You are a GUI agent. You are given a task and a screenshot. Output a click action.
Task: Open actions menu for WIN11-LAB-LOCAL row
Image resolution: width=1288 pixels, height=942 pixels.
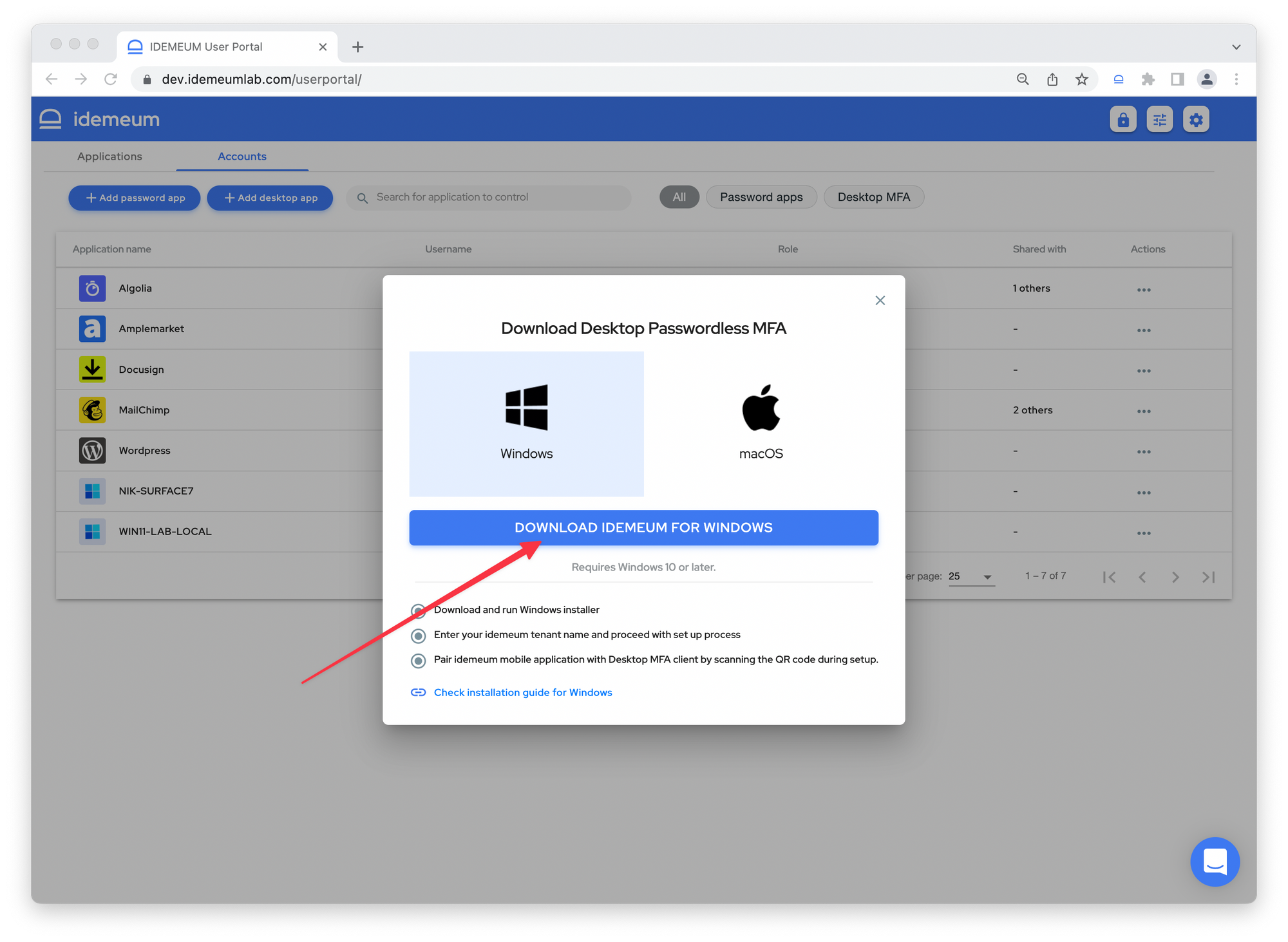coord(1144,533)
